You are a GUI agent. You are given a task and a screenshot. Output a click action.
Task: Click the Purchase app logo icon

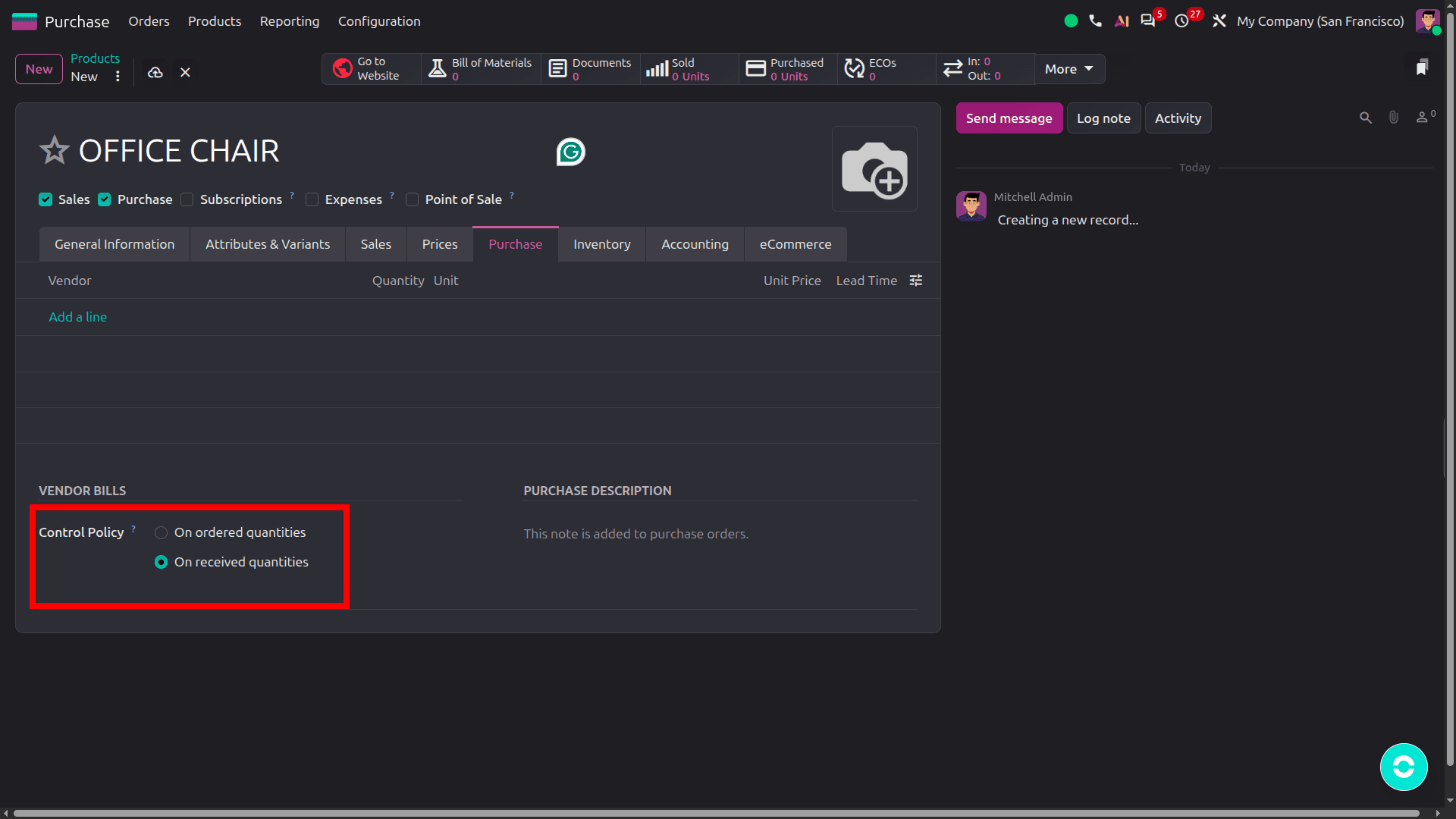pyautogui.click(x=24, y=21)
